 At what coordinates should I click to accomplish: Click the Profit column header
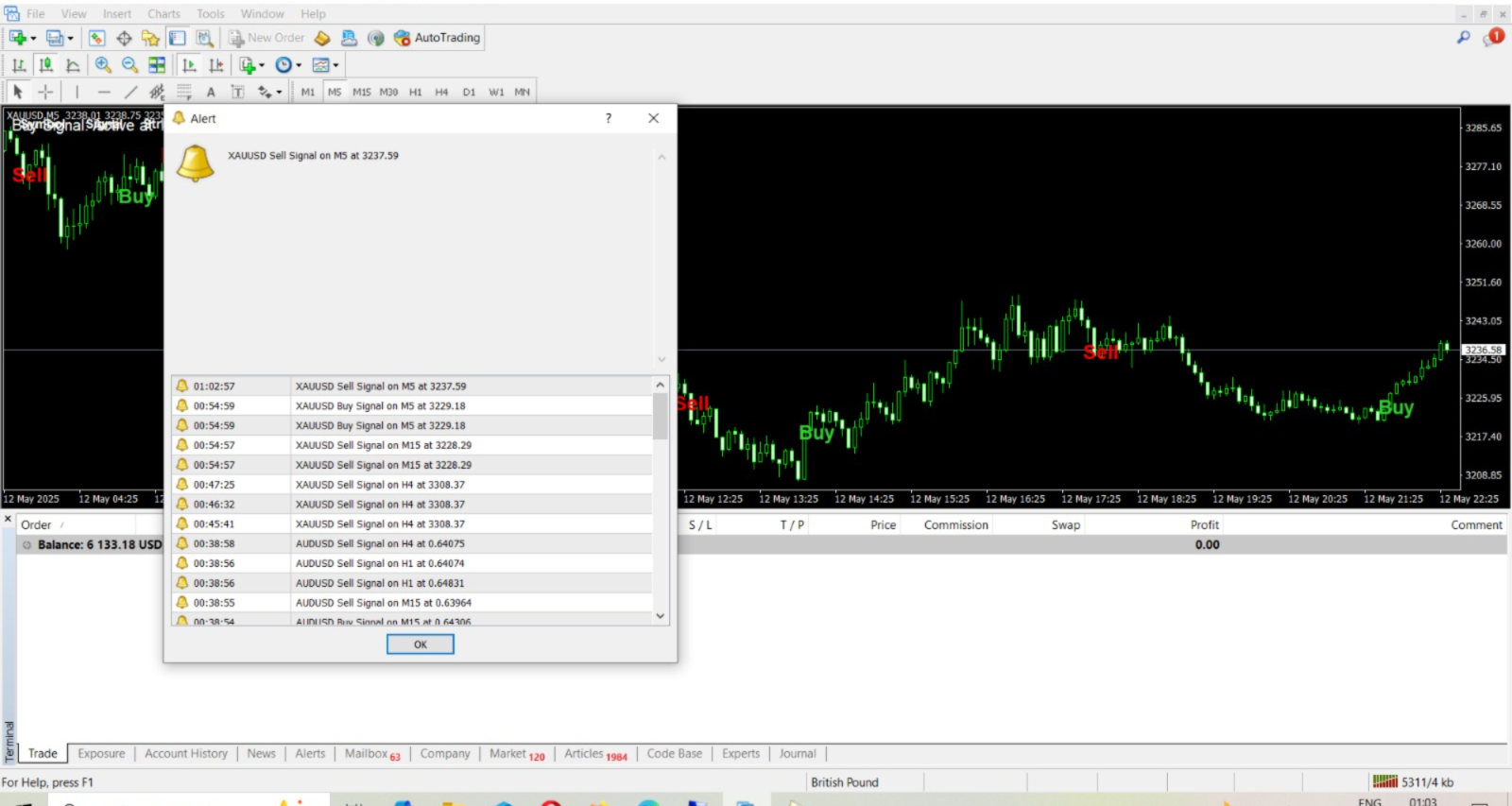(x=1205, y=525)
